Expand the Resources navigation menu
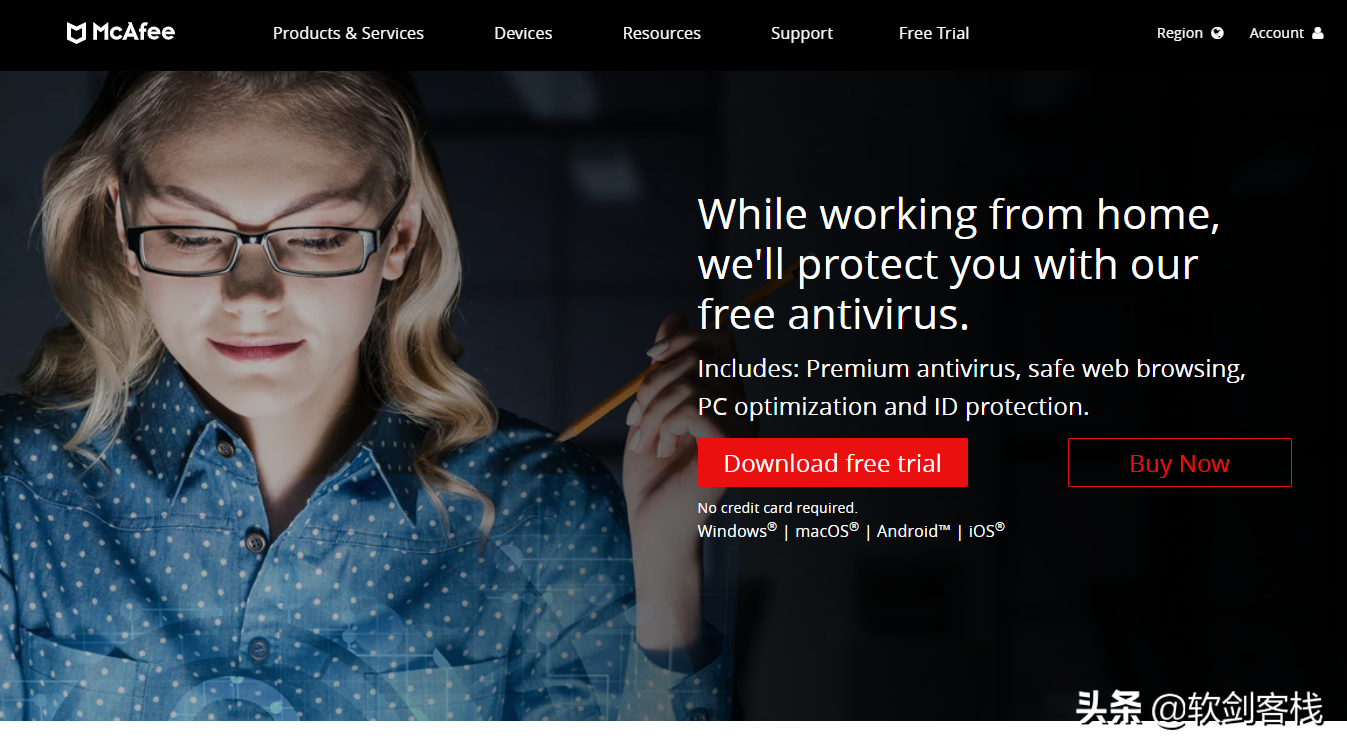The width and height of the screenshot is (1347, 749). tap(662, 33)
